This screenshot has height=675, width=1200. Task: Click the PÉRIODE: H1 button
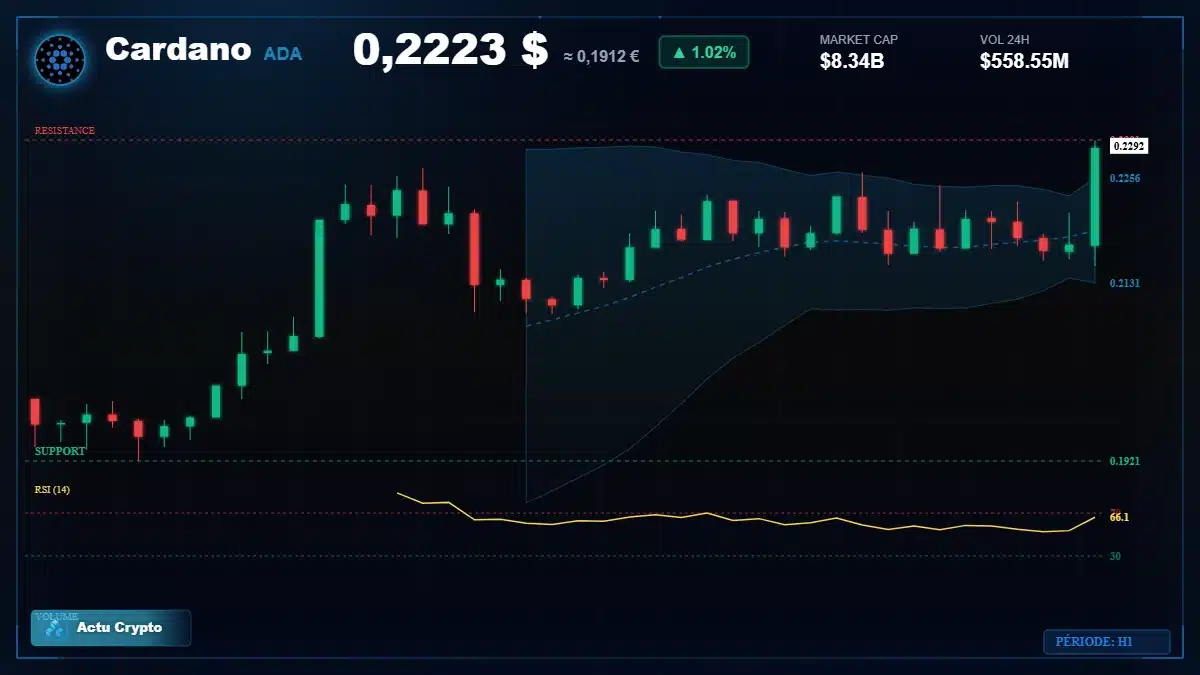pos(1106,642)
